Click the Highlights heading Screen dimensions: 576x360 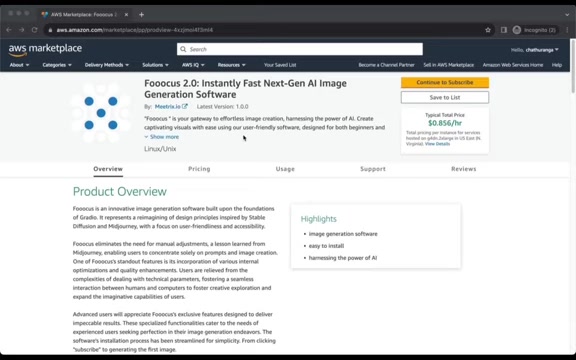point(318,219)
